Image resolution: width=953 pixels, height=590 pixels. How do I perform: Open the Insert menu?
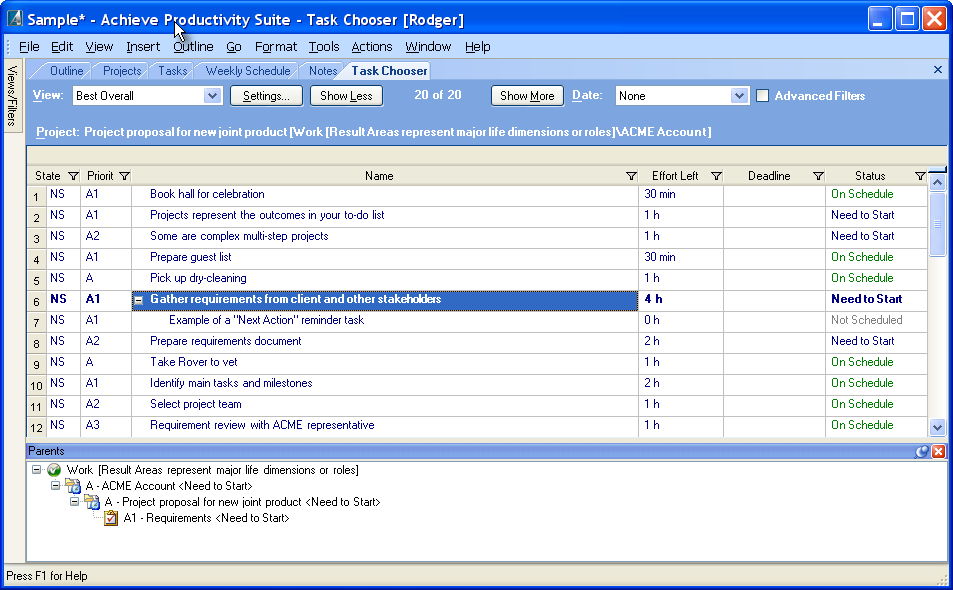pyautogui.click(x=143, y=47)
